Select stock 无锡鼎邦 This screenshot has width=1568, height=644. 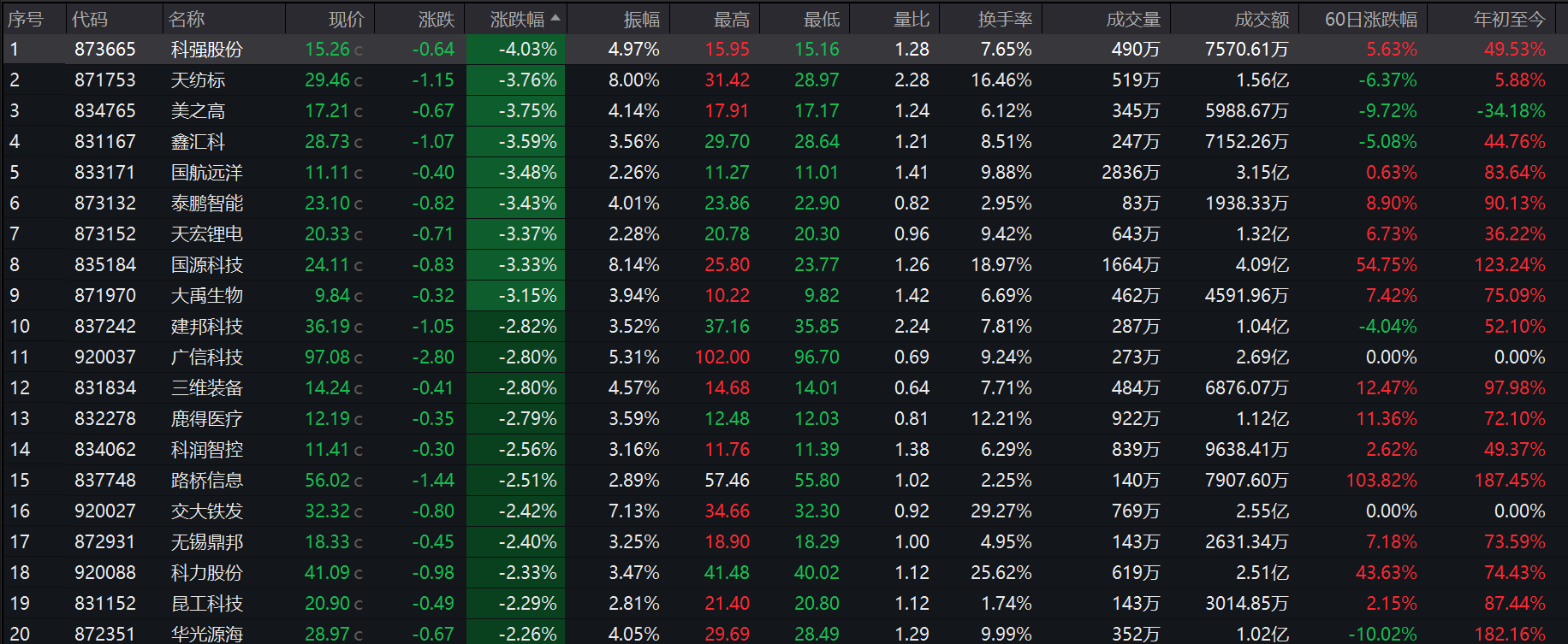pyautogui.click(x=207, y=542)
